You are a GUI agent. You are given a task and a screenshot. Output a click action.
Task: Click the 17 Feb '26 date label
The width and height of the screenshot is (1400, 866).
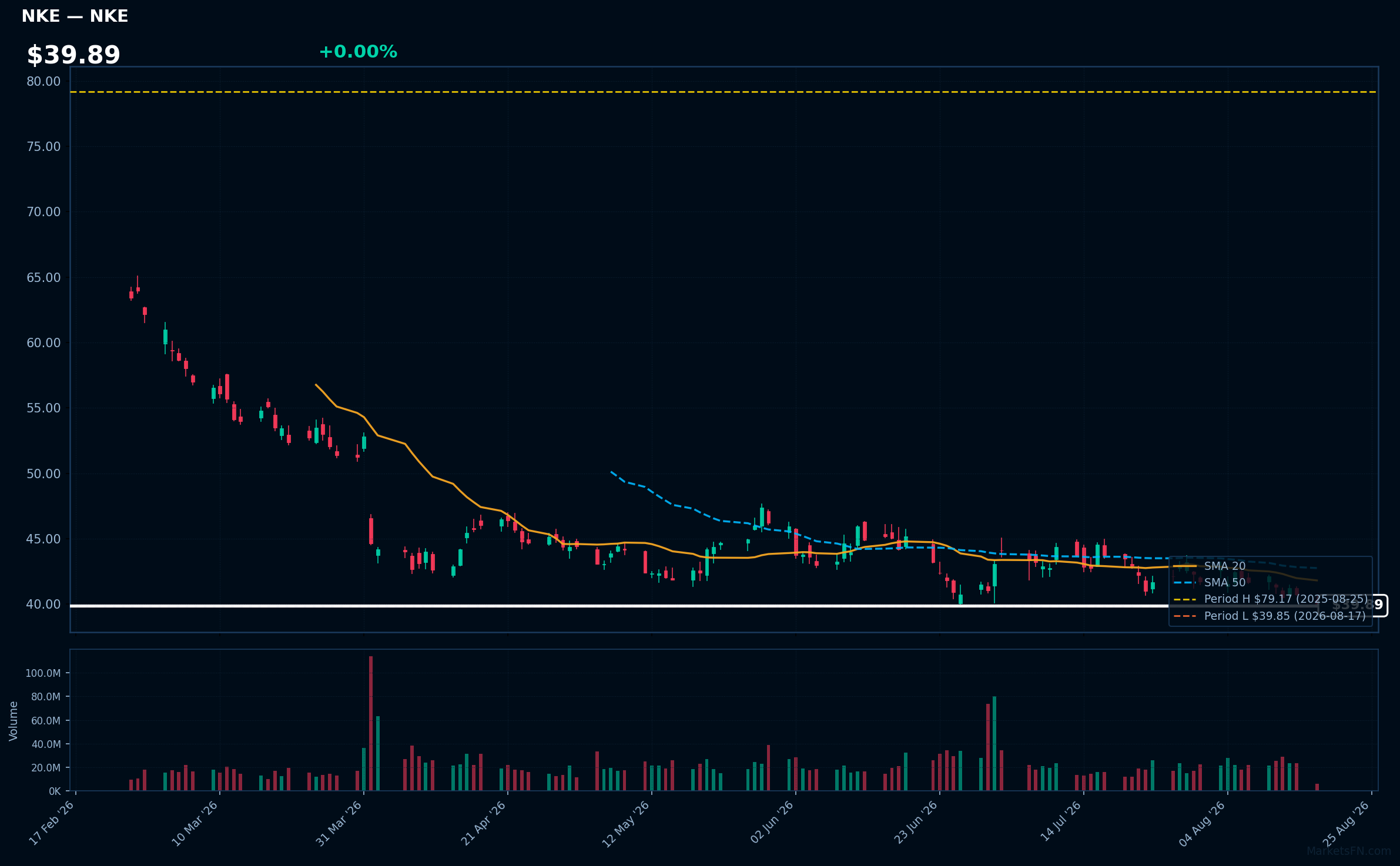coord(52,823)
